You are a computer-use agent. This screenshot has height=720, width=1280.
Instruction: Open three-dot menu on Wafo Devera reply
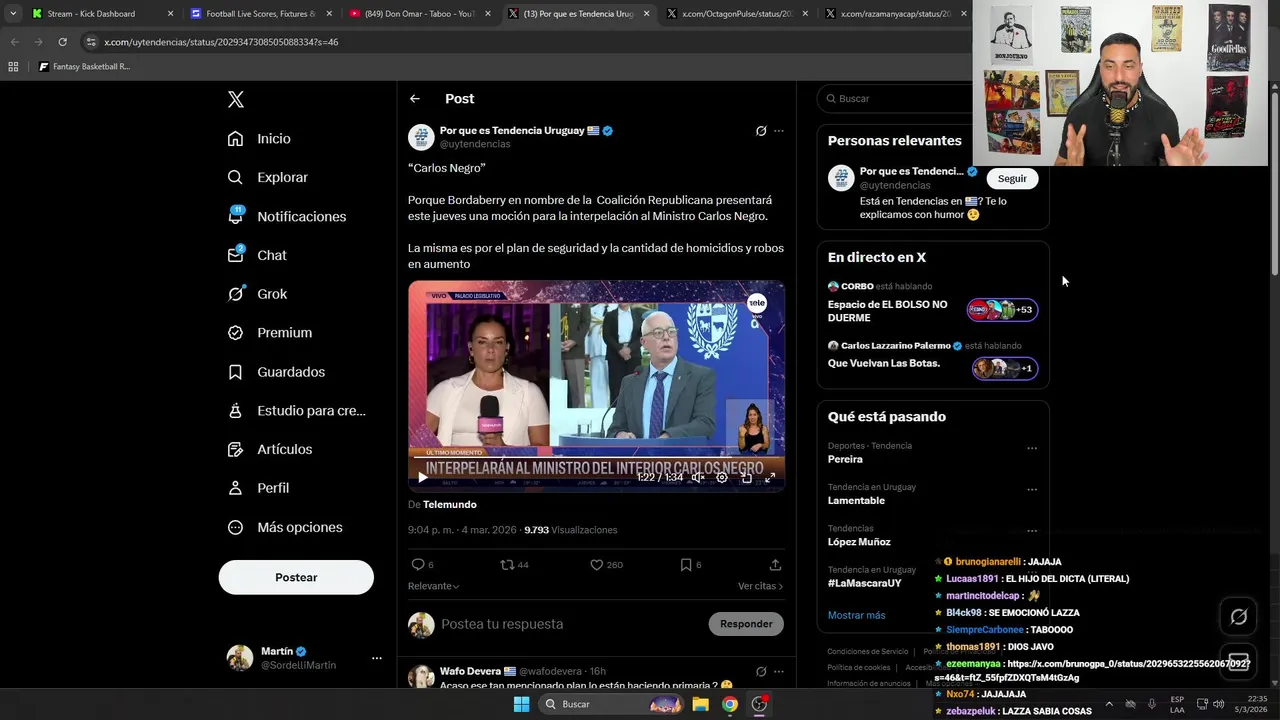(x=779, y=671)
